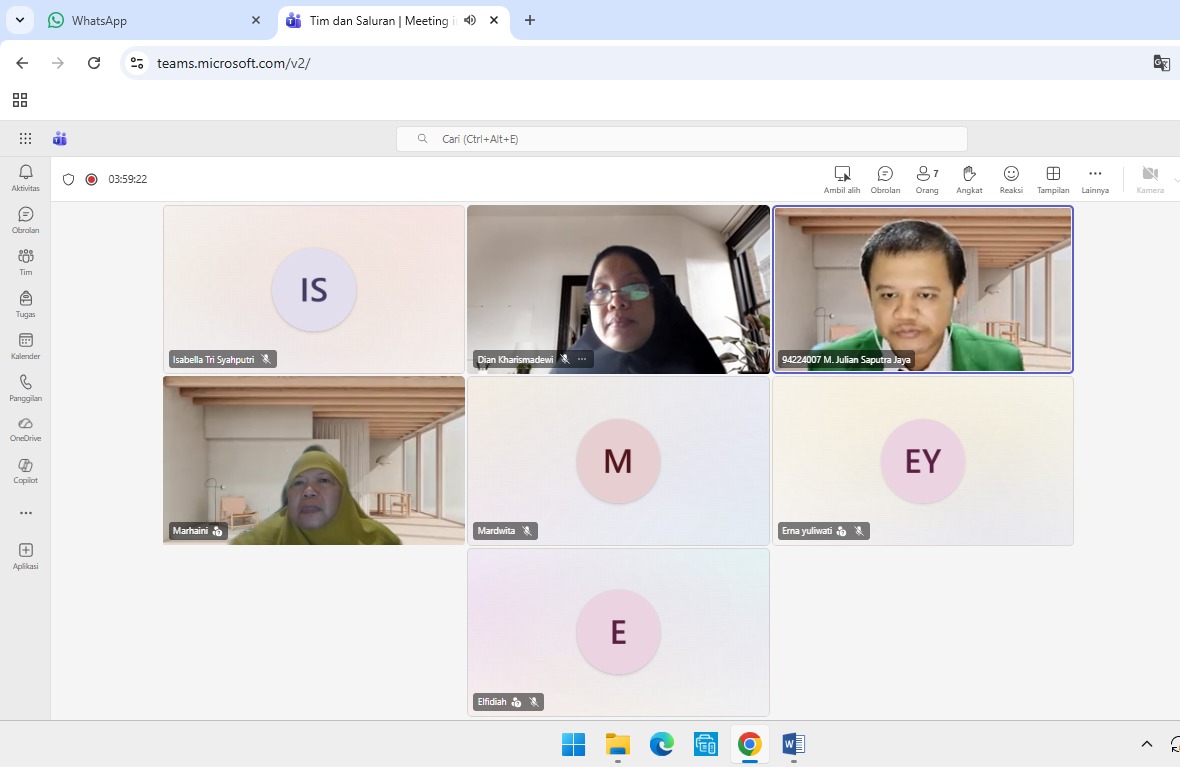Viewport: 1180px width, 767px height.
Task: Click Ambil alih take control button
Action: (842, 179)
